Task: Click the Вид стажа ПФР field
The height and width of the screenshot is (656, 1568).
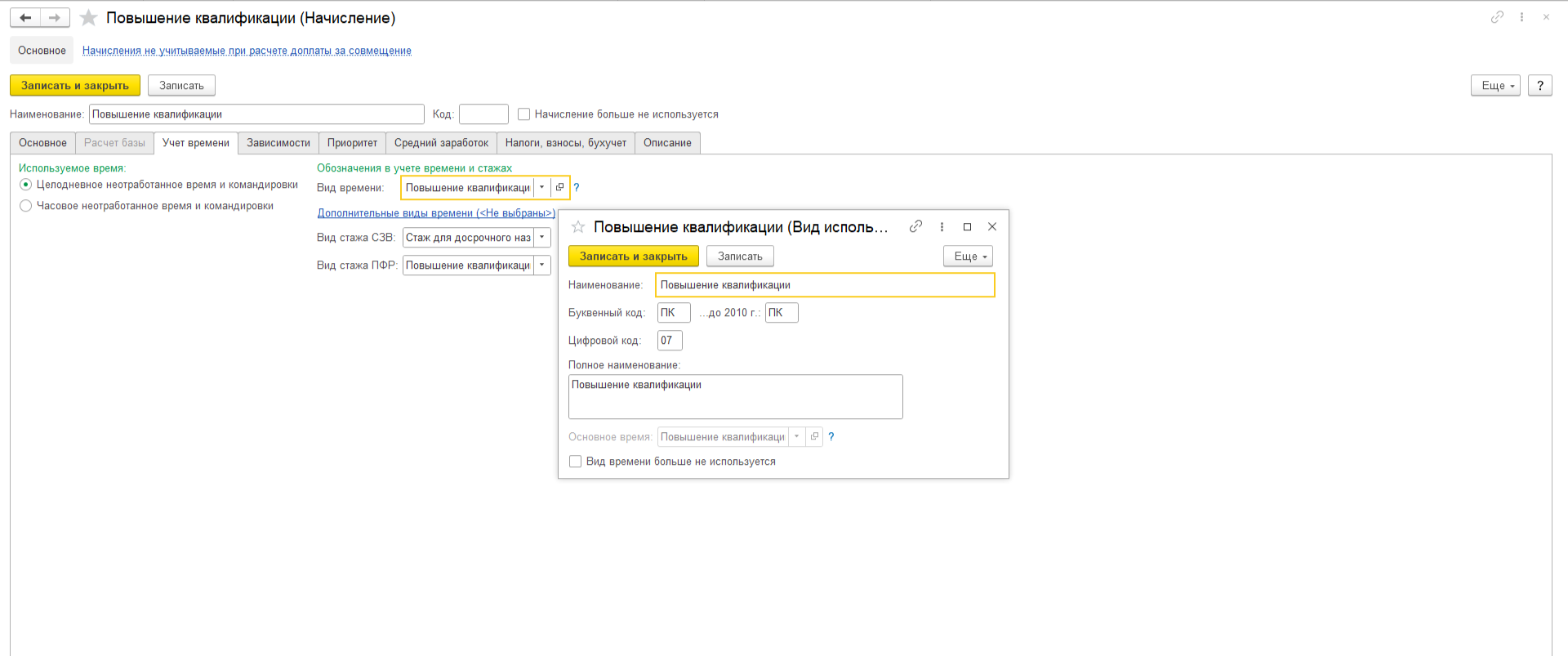Action: 468,266
